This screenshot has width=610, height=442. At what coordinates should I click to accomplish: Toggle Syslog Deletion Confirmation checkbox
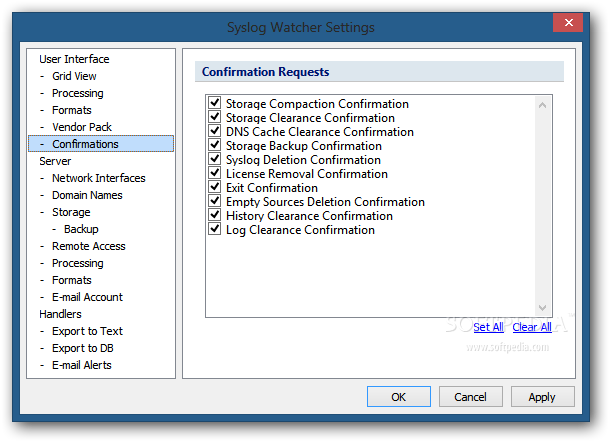point(214,159)
